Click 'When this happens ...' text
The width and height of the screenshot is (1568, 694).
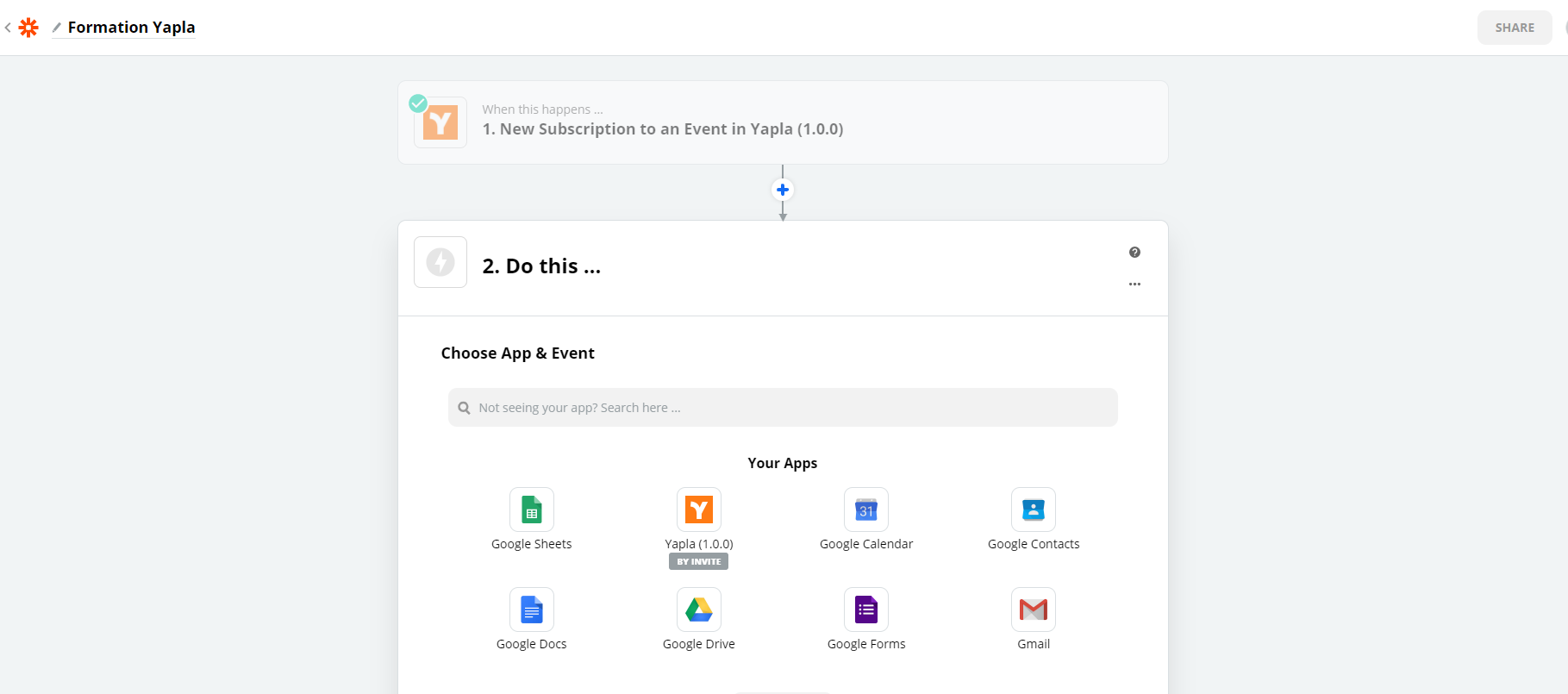point(542,109)
